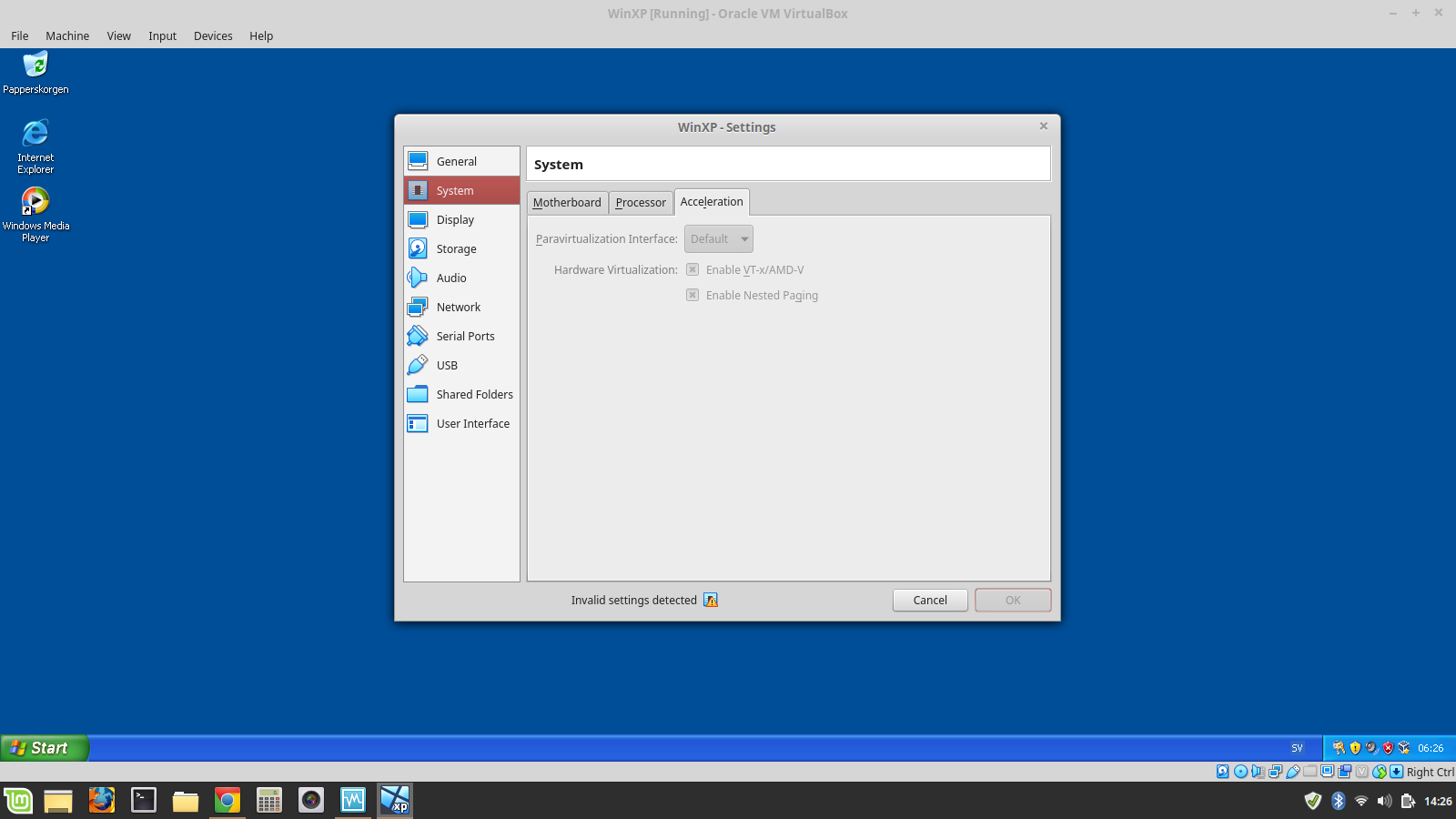Launch the terminal from the host panel
1456x819 pixels.
pyautogui.click(x=144, y=800)
